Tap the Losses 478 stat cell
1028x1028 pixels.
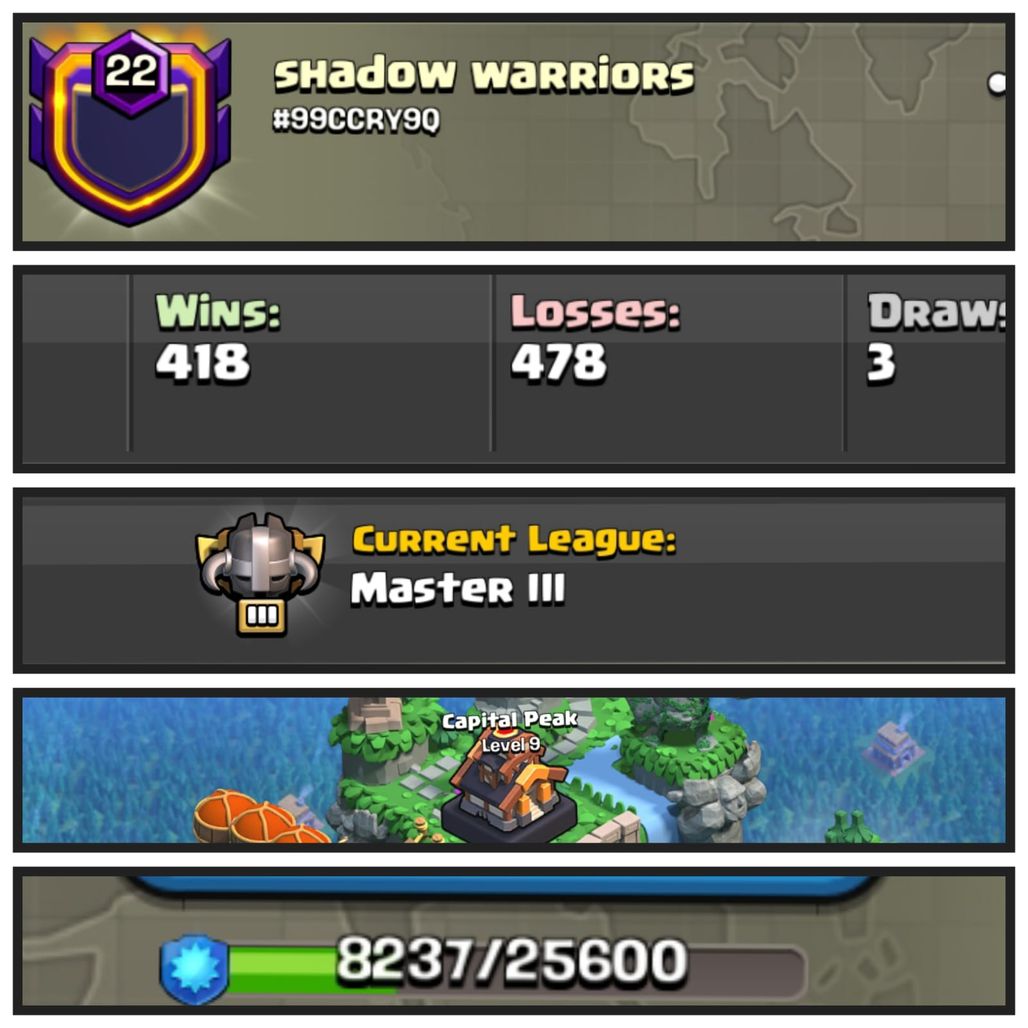point(667,363)
